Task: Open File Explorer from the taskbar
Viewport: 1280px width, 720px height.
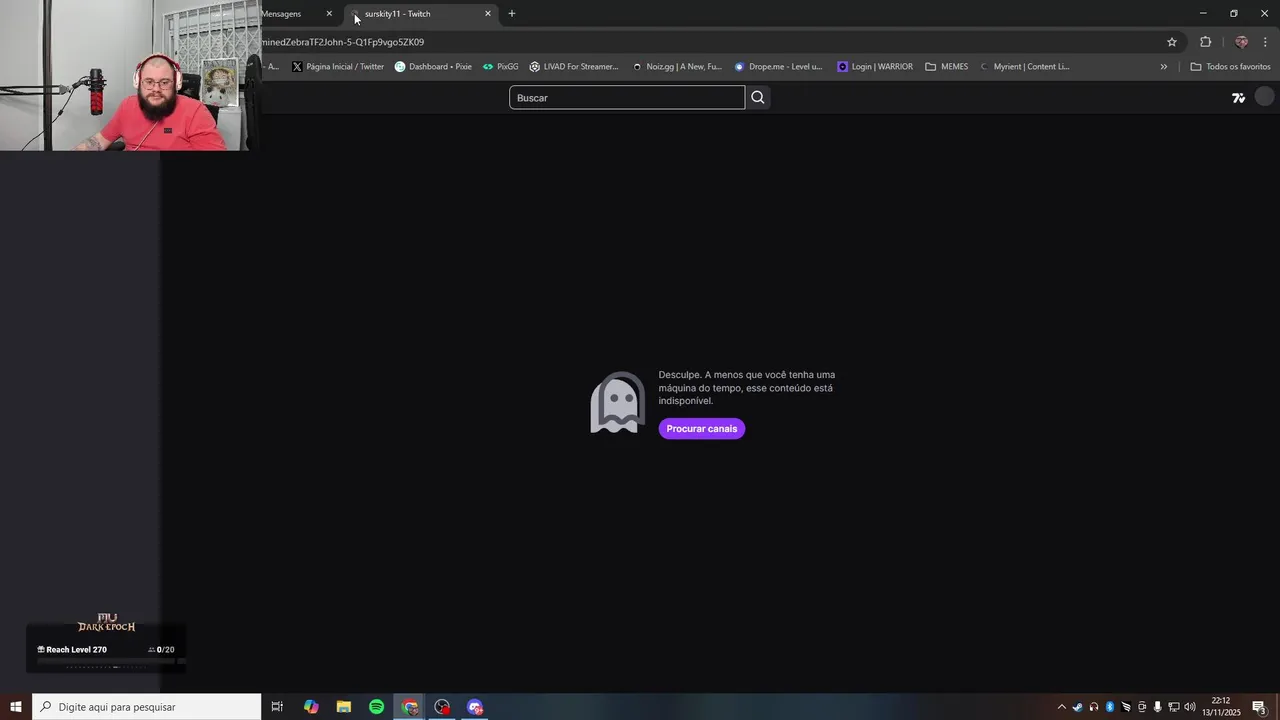Action: (343, 707)
